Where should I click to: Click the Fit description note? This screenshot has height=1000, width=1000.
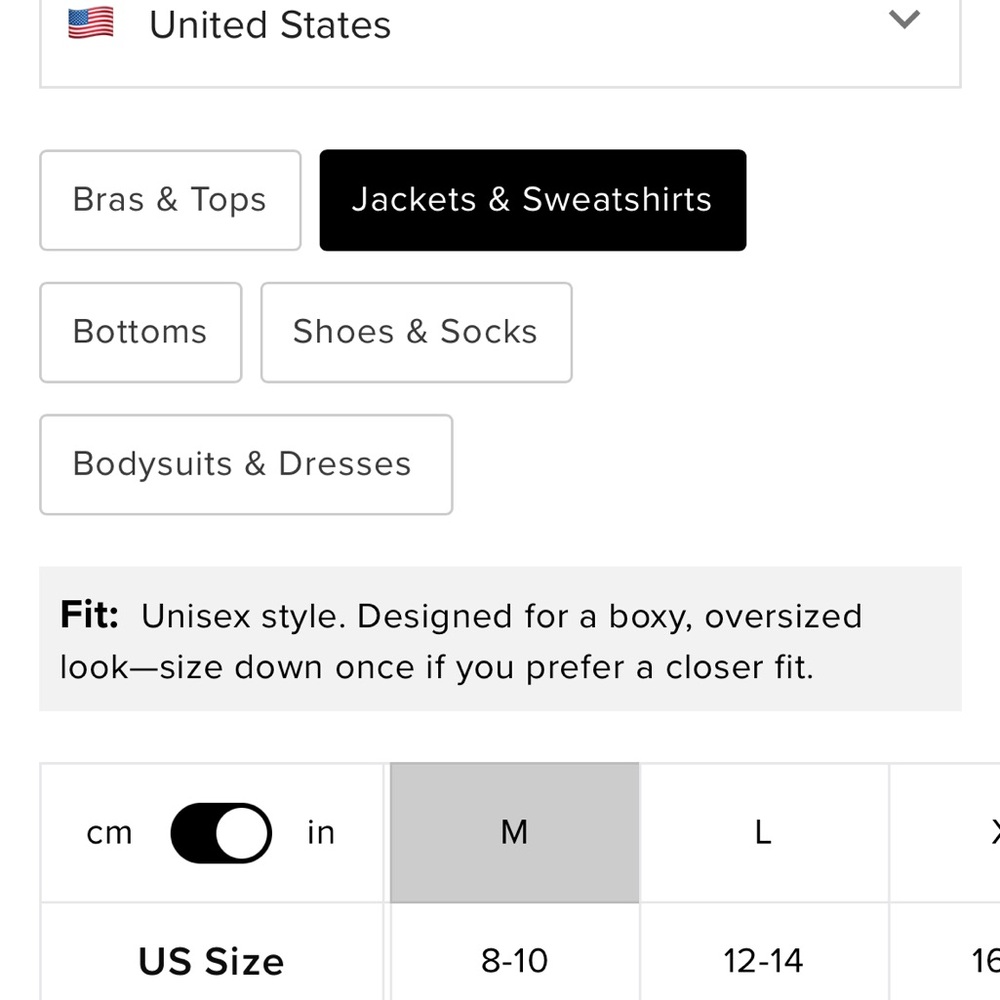coord(500,640)
